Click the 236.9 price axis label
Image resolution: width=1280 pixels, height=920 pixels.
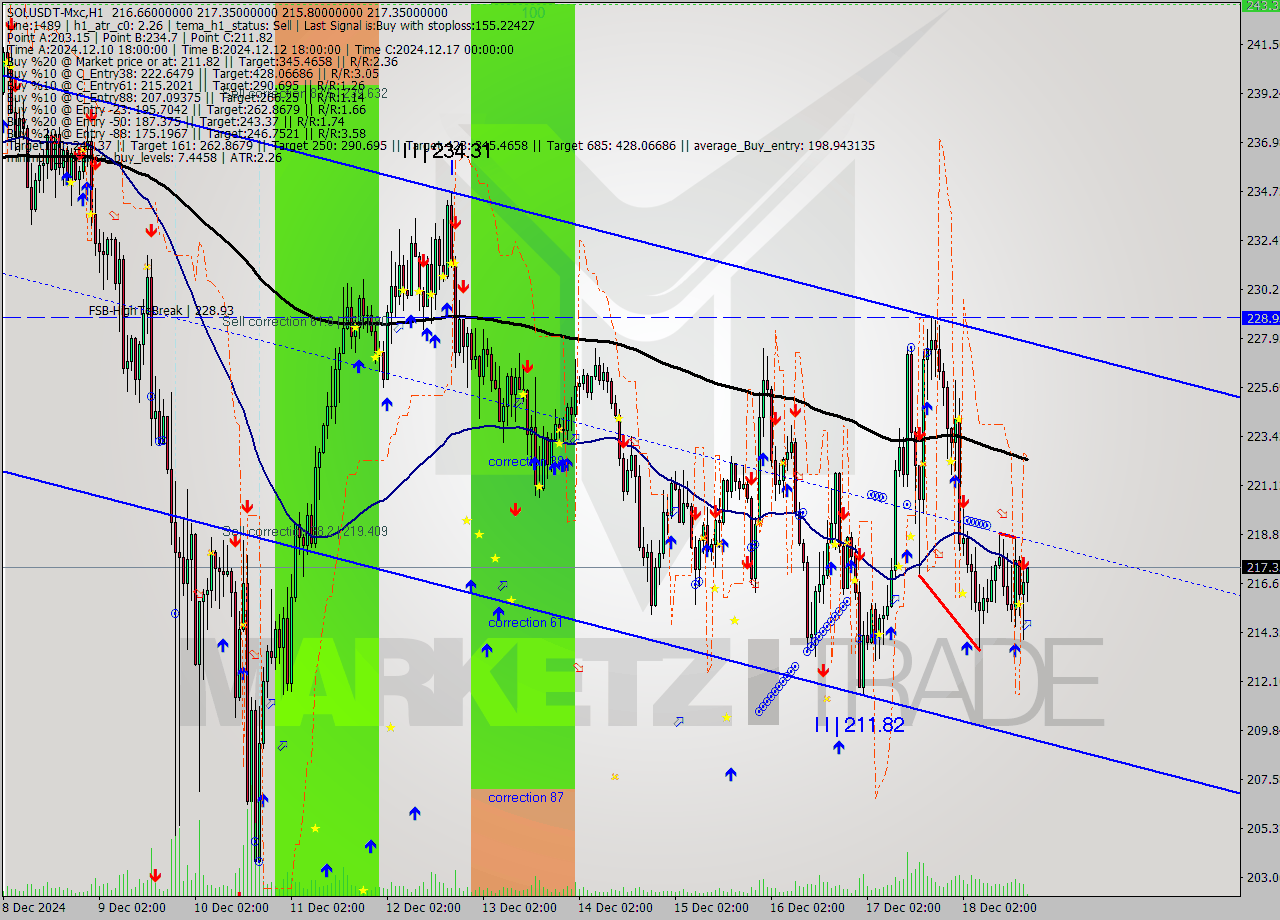point(1262,142)
